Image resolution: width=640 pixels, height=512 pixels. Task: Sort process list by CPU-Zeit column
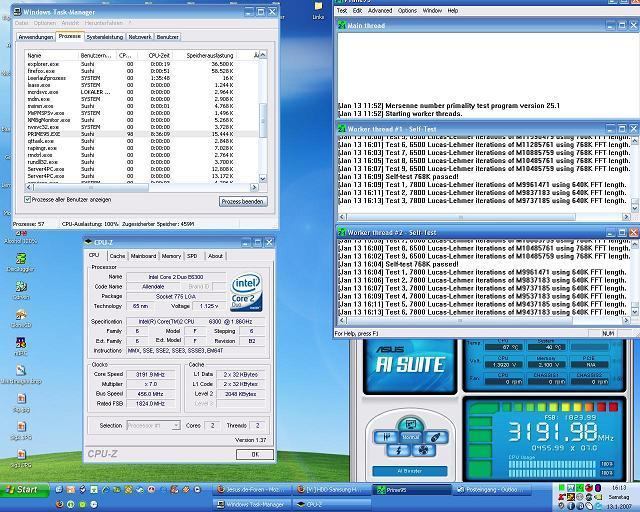159,55
